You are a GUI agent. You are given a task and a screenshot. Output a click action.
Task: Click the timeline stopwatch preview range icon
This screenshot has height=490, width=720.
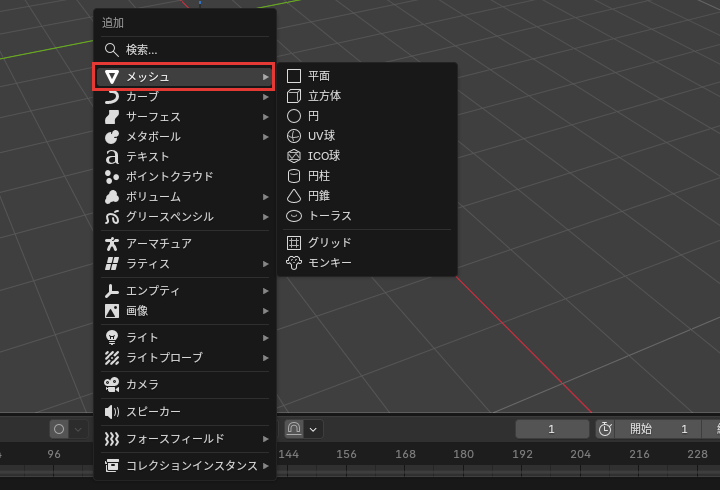[605, 429]
